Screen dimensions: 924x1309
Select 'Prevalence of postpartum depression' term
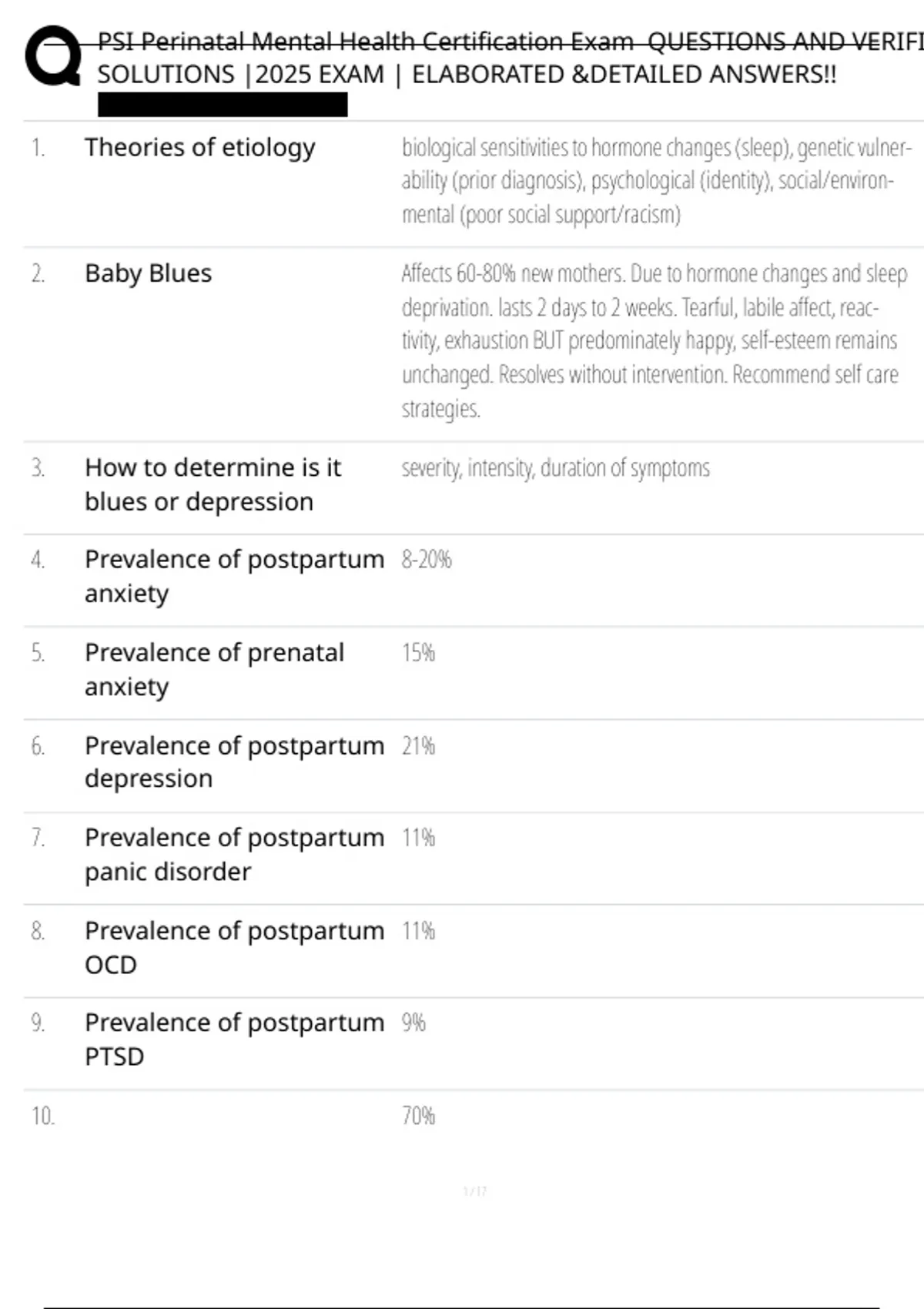233,762
